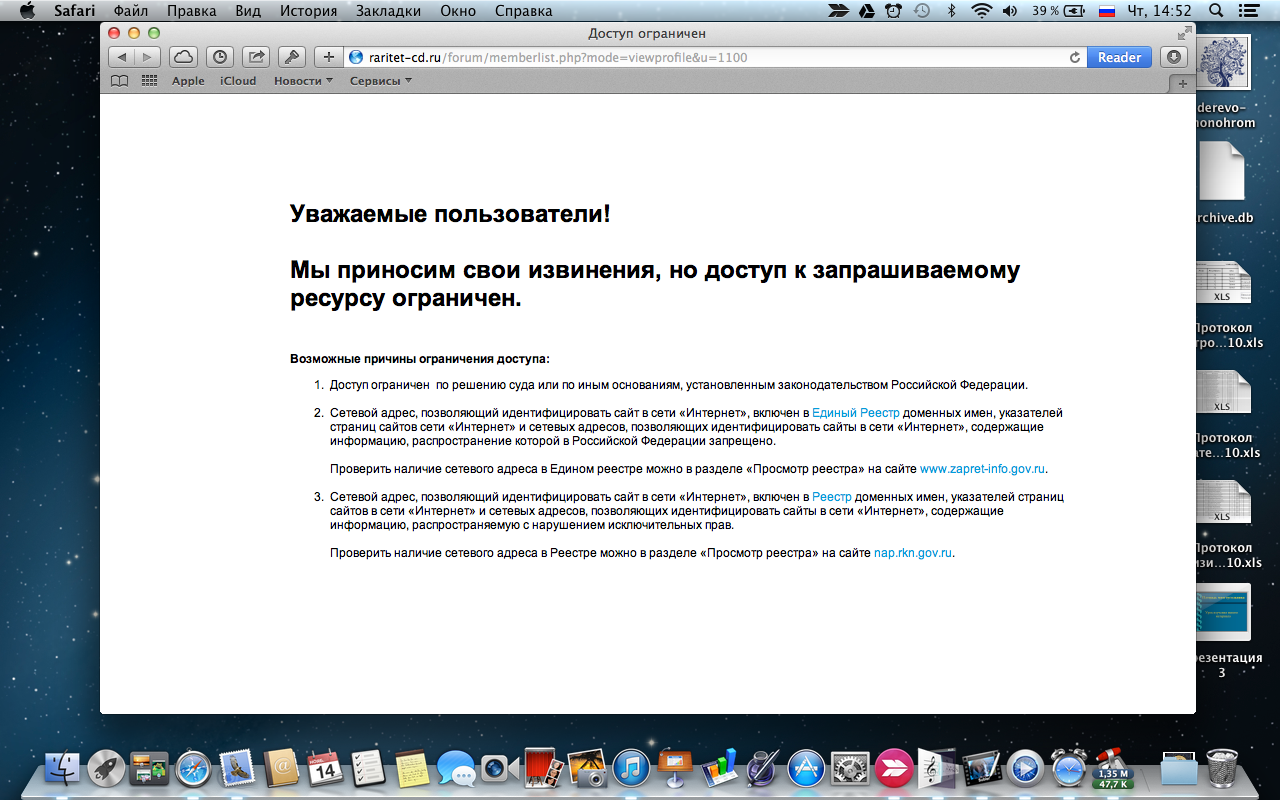Go back using the back arrow

tap(121, 57)
